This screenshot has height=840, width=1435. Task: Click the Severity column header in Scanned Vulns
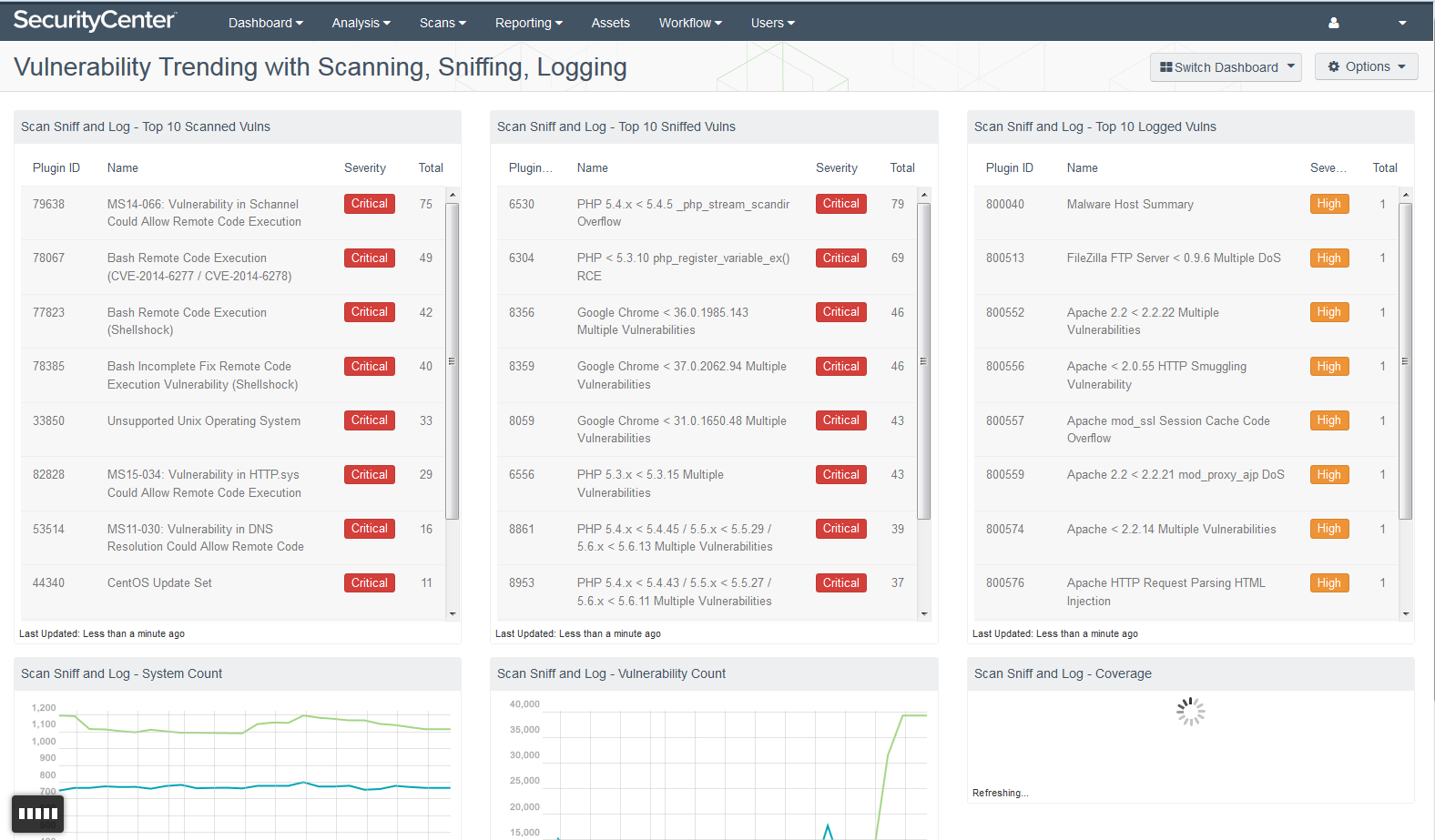[x=365, y=168]
